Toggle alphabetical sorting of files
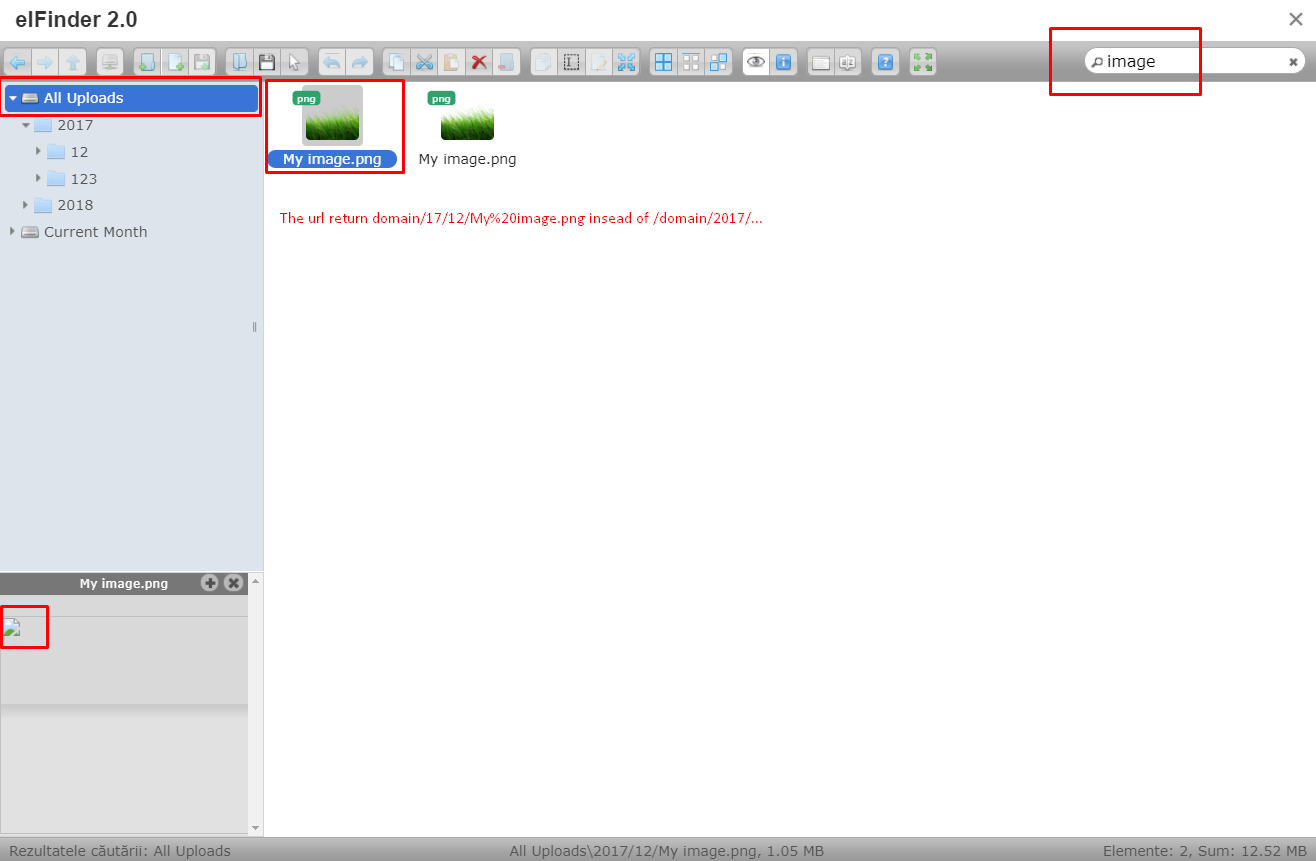The width and height of the screenshot is (1316, 861). tap(847, 61)
